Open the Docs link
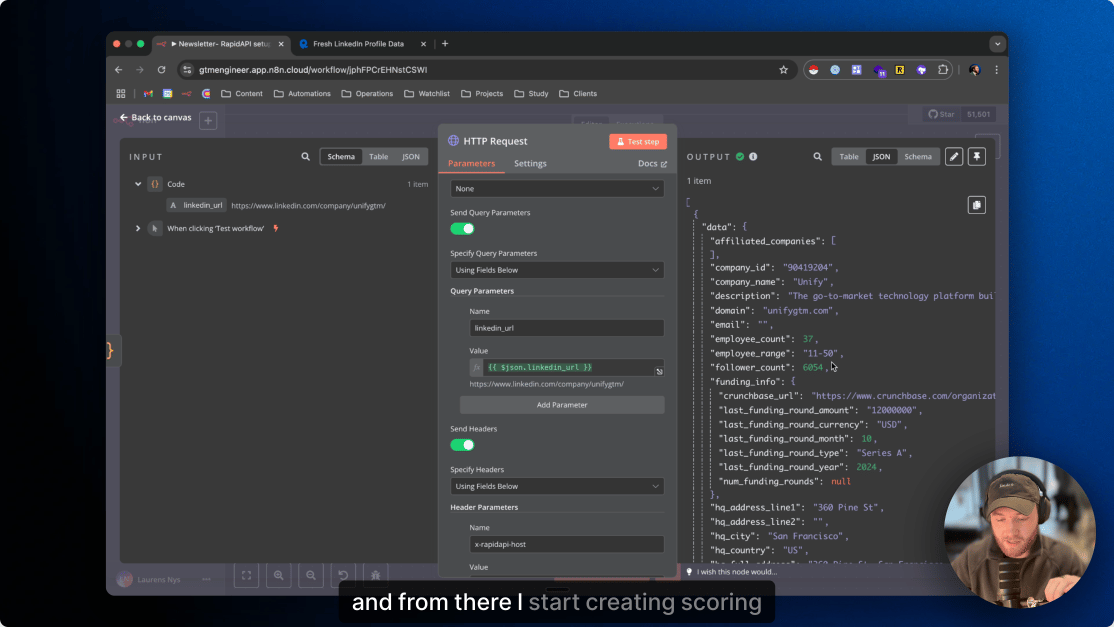This screenshot has height=627, width=1114. 652,164
